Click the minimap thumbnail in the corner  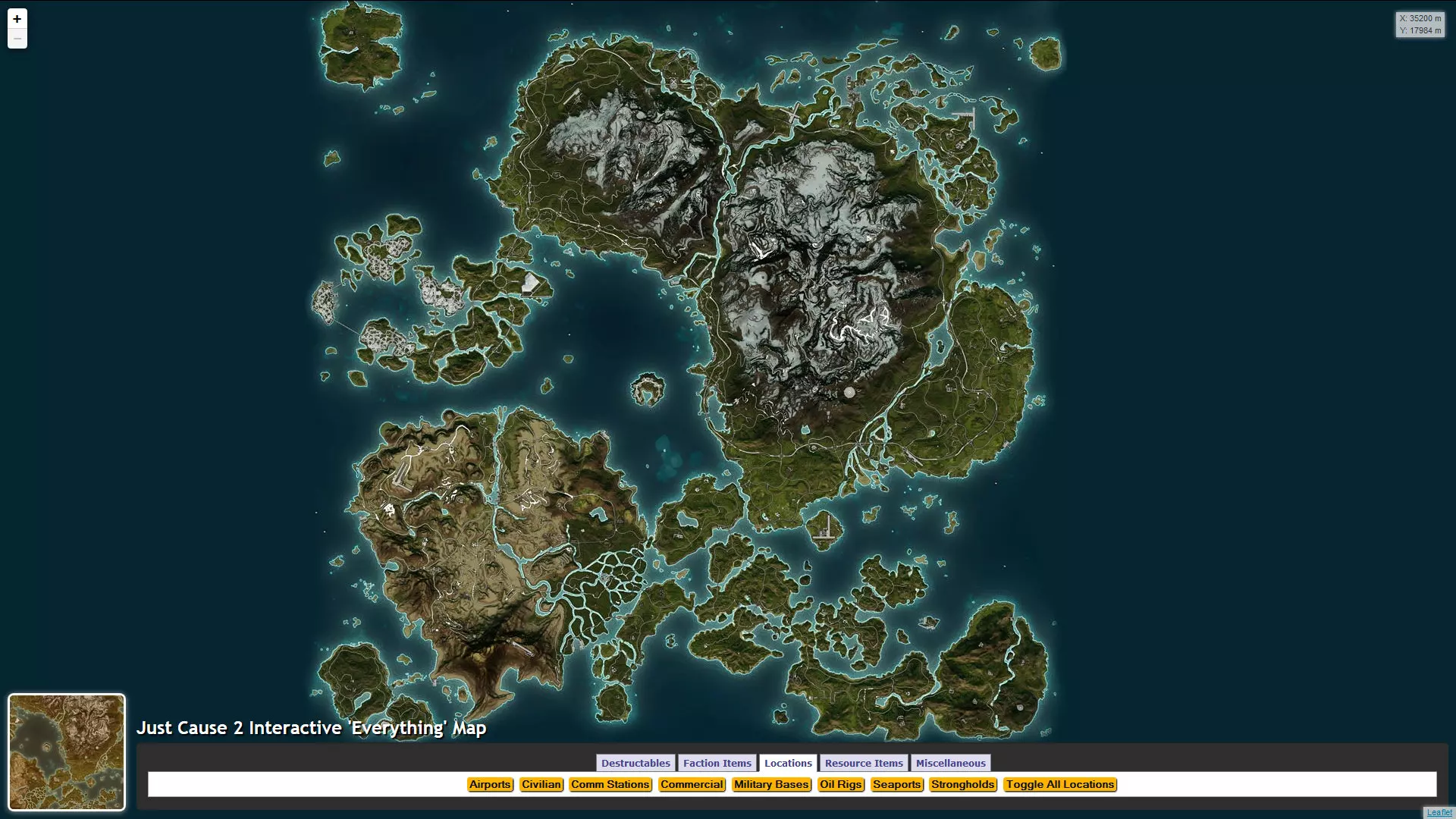coord(67,752)
